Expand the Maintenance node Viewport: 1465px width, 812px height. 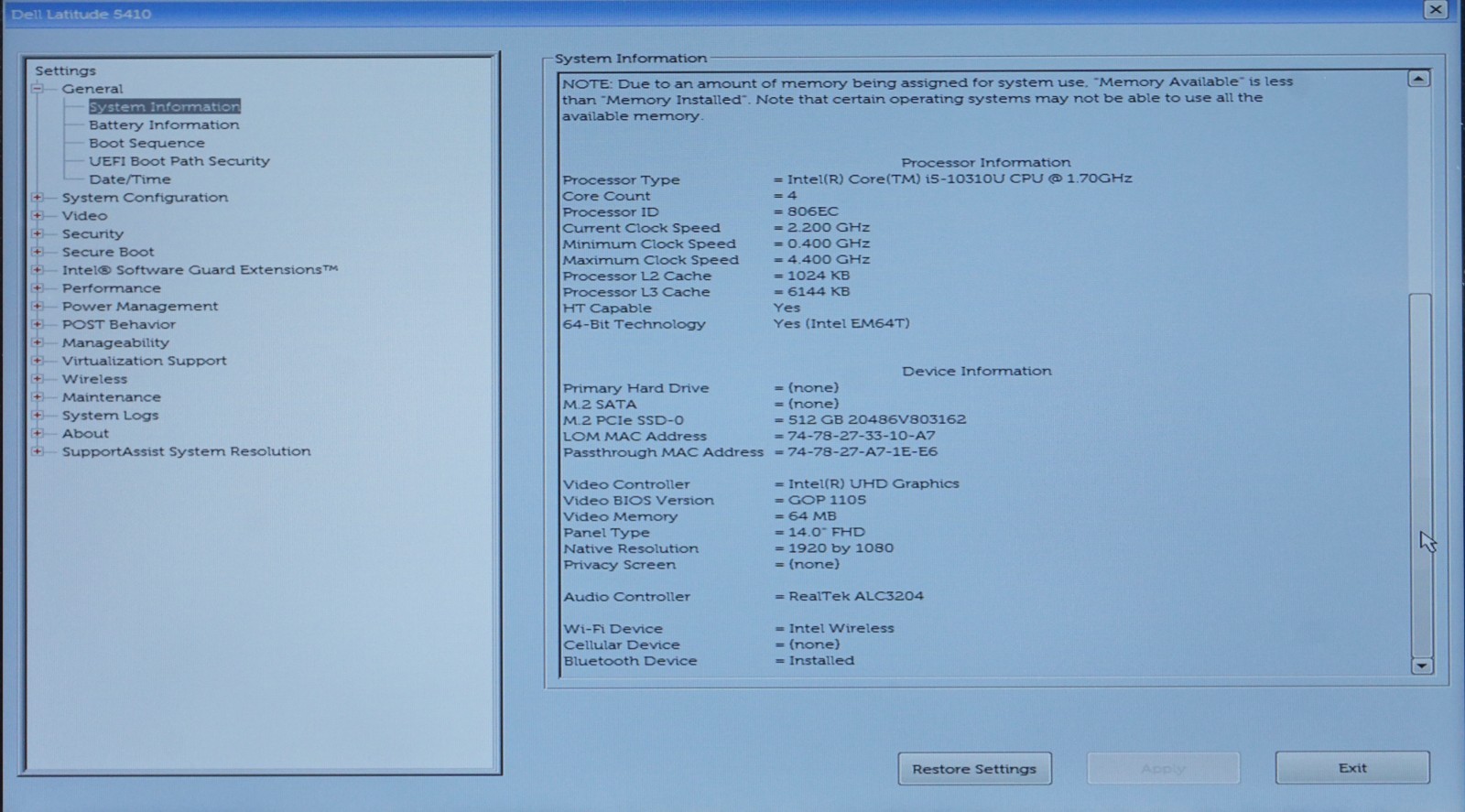point(38,397)
